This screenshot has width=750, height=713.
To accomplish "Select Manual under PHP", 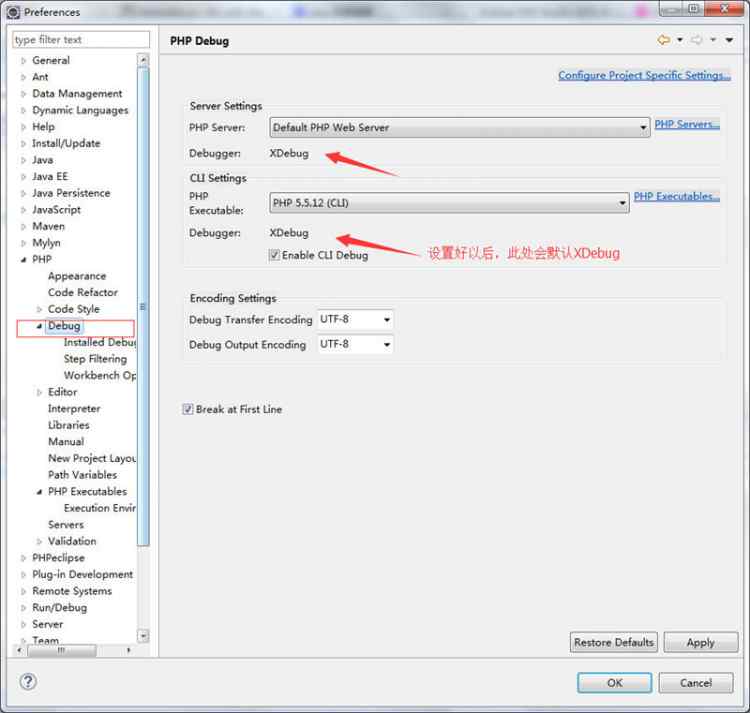I will point(66,442).
